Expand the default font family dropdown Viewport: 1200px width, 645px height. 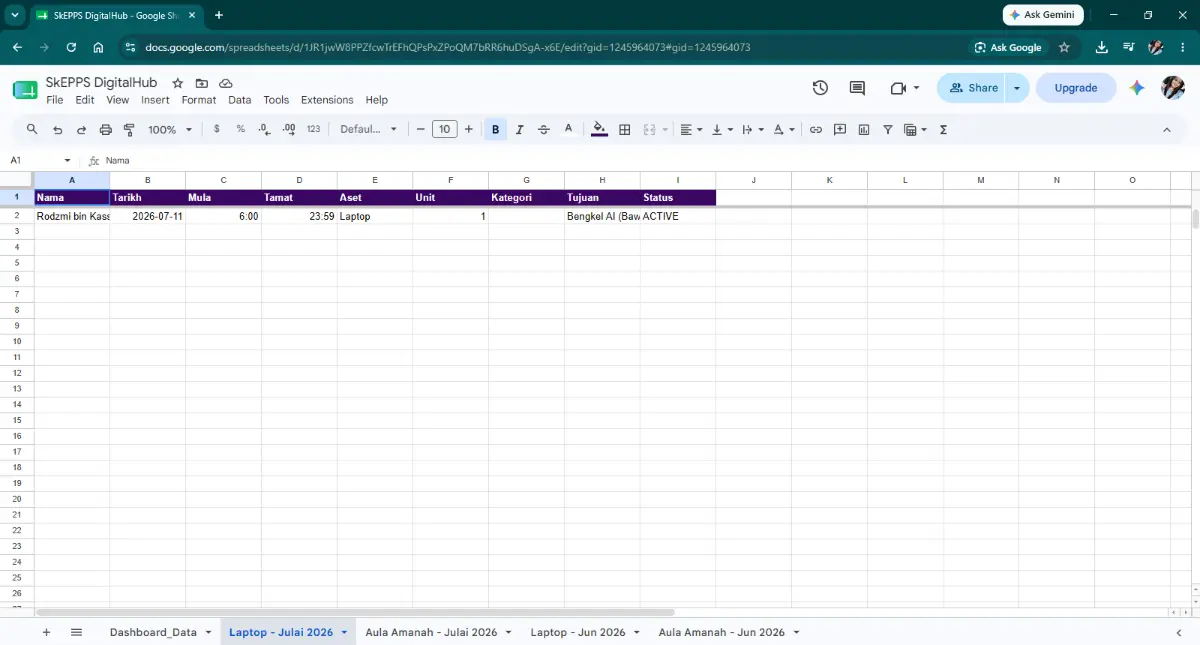(368, 129)
